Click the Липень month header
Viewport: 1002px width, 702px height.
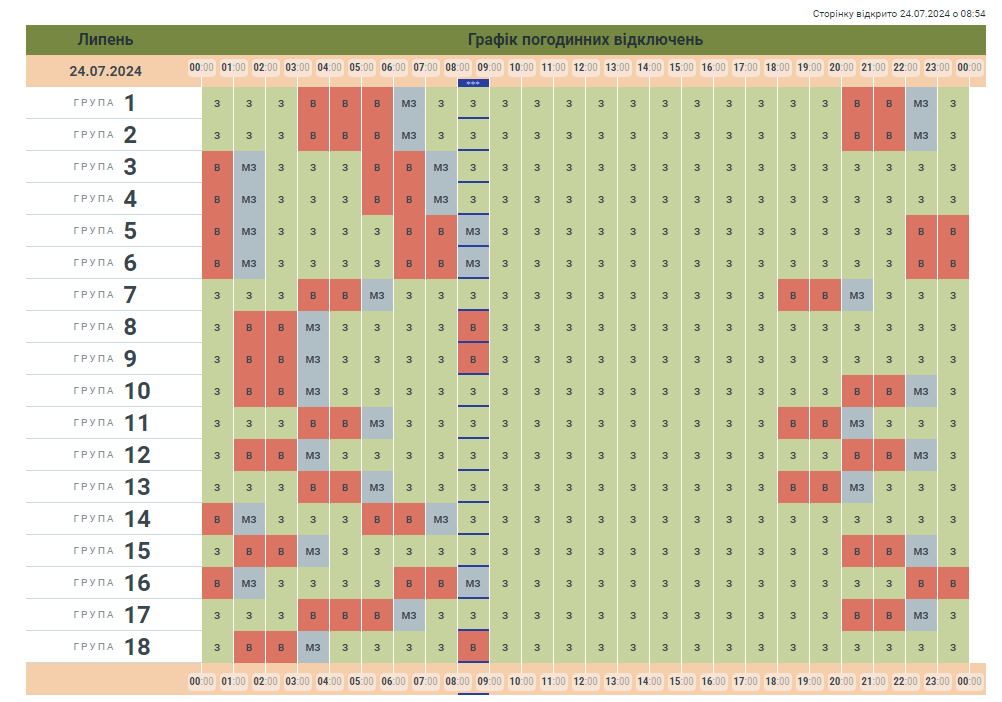[105, 40]
